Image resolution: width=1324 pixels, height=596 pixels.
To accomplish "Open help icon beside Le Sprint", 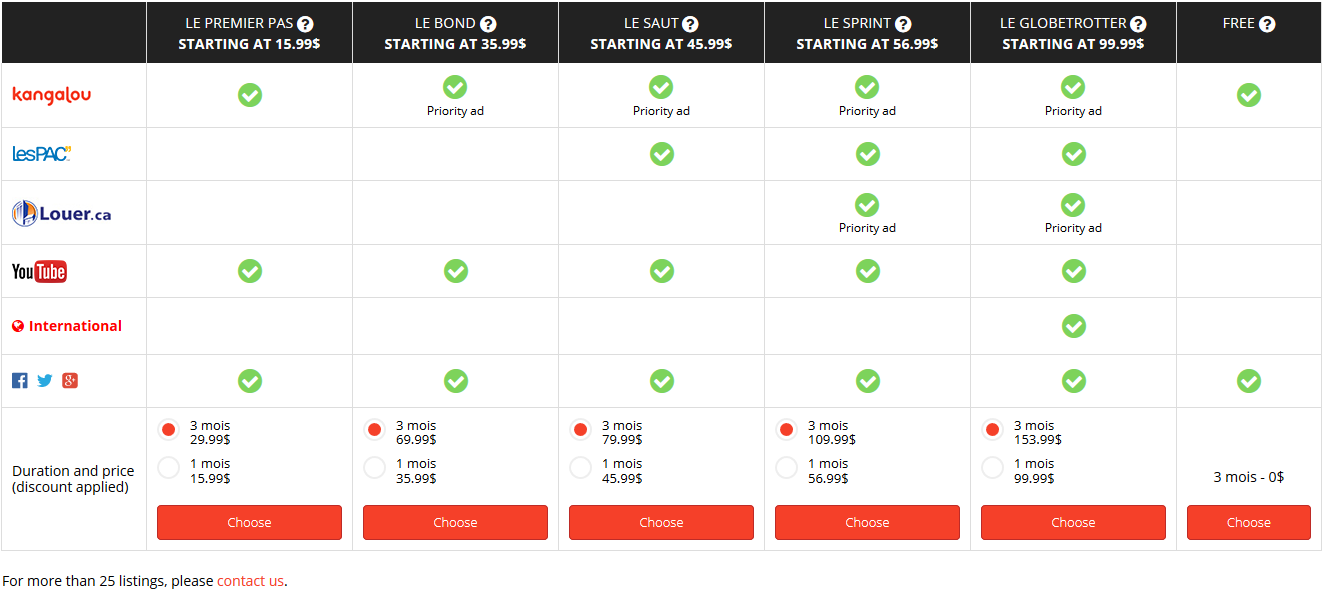I will pos(903,24).
